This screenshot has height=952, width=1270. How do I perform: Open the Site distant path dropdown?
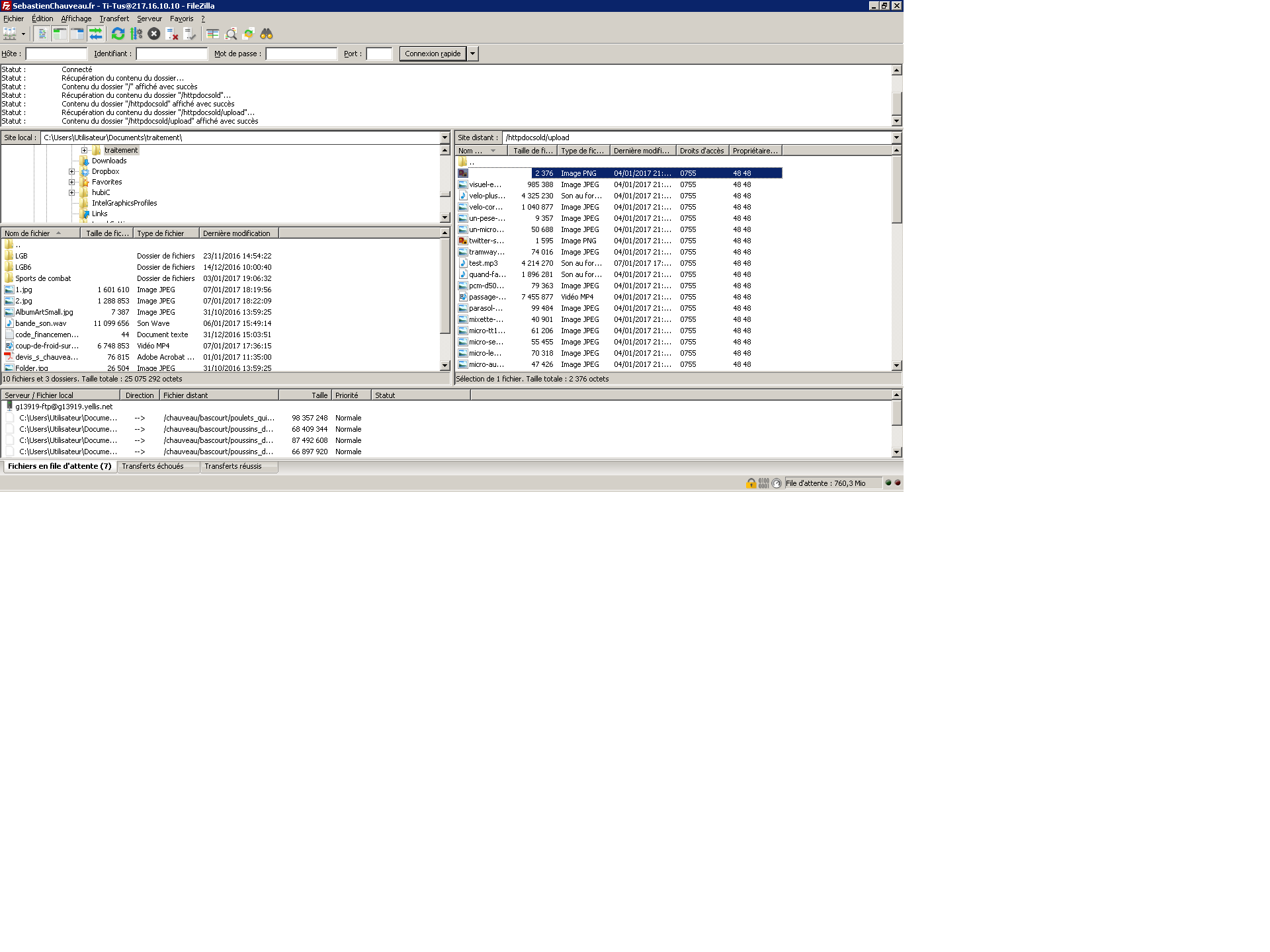click(x=896, y=138)
